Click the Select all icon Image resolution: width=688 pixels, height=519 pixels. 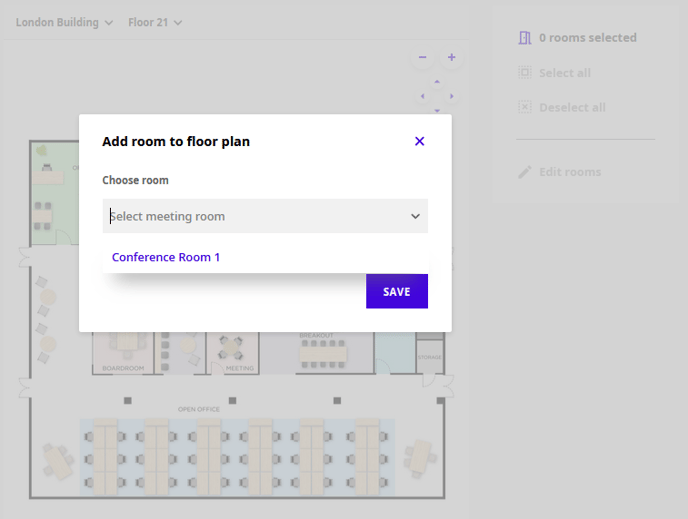pyautogui.click(x=525, y=73)
